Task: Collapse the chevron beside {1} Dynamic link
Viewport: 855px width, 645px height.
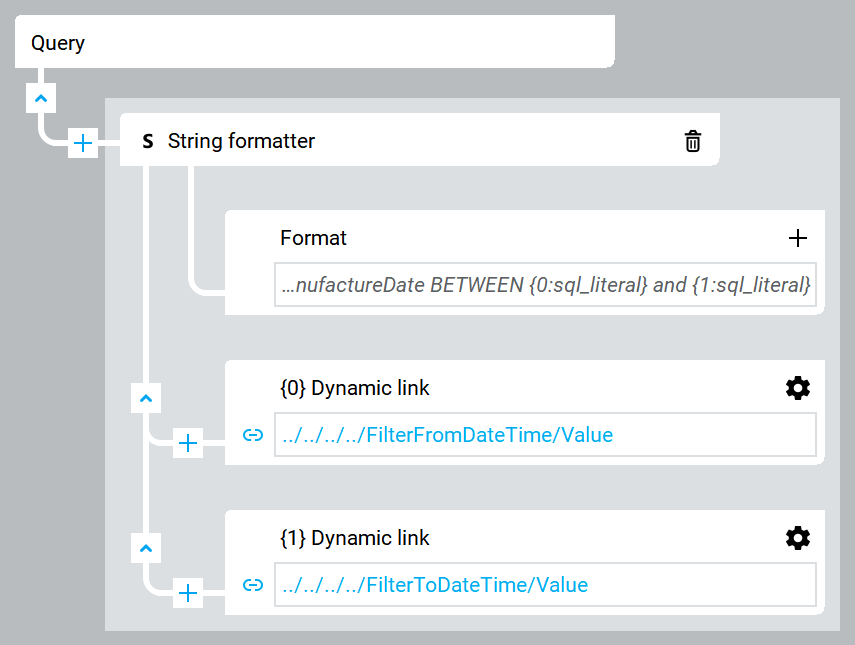Action: [x=145, y=548]
